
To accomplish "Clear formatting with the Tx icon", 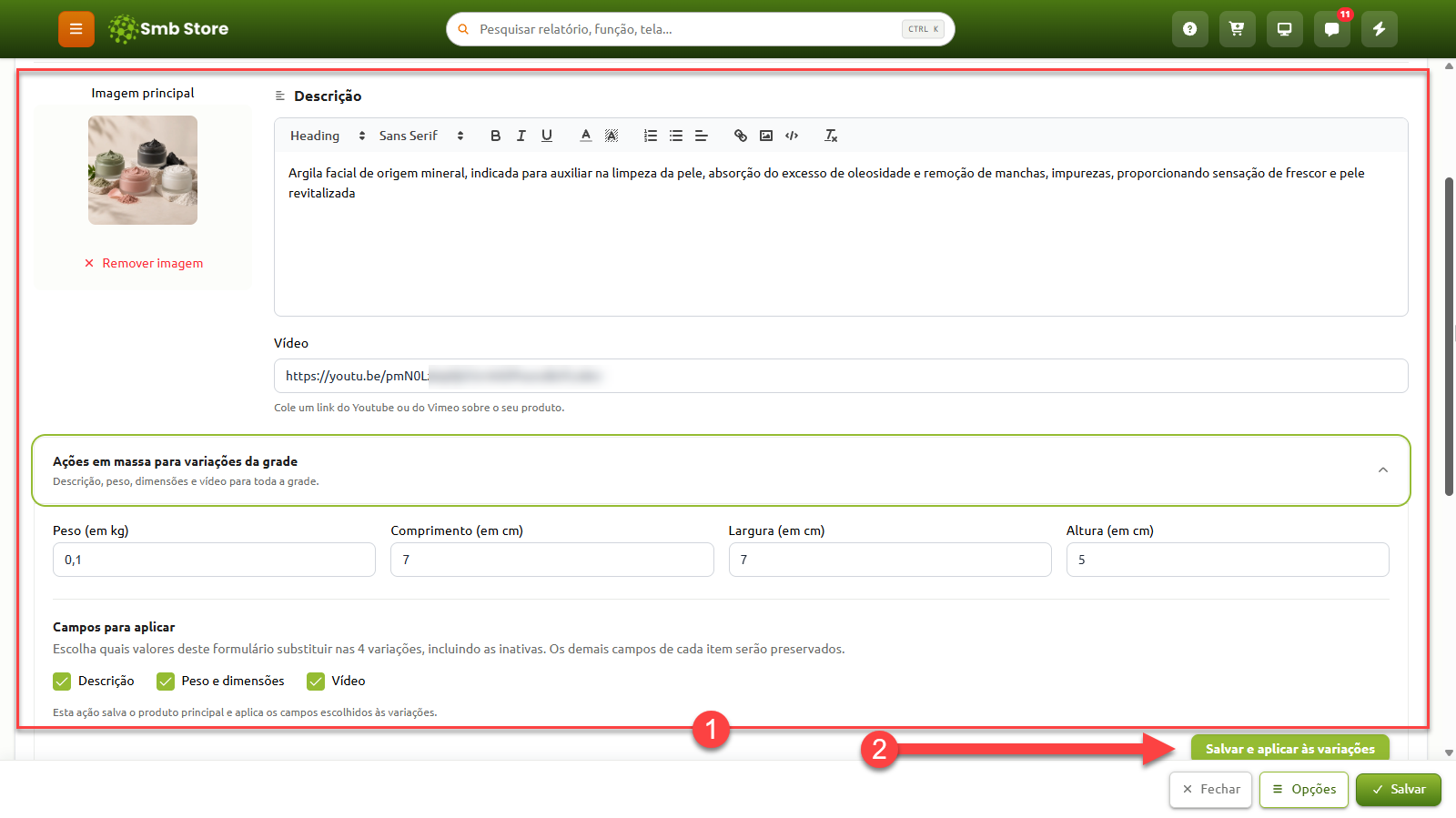I will (x=831, y=136).
